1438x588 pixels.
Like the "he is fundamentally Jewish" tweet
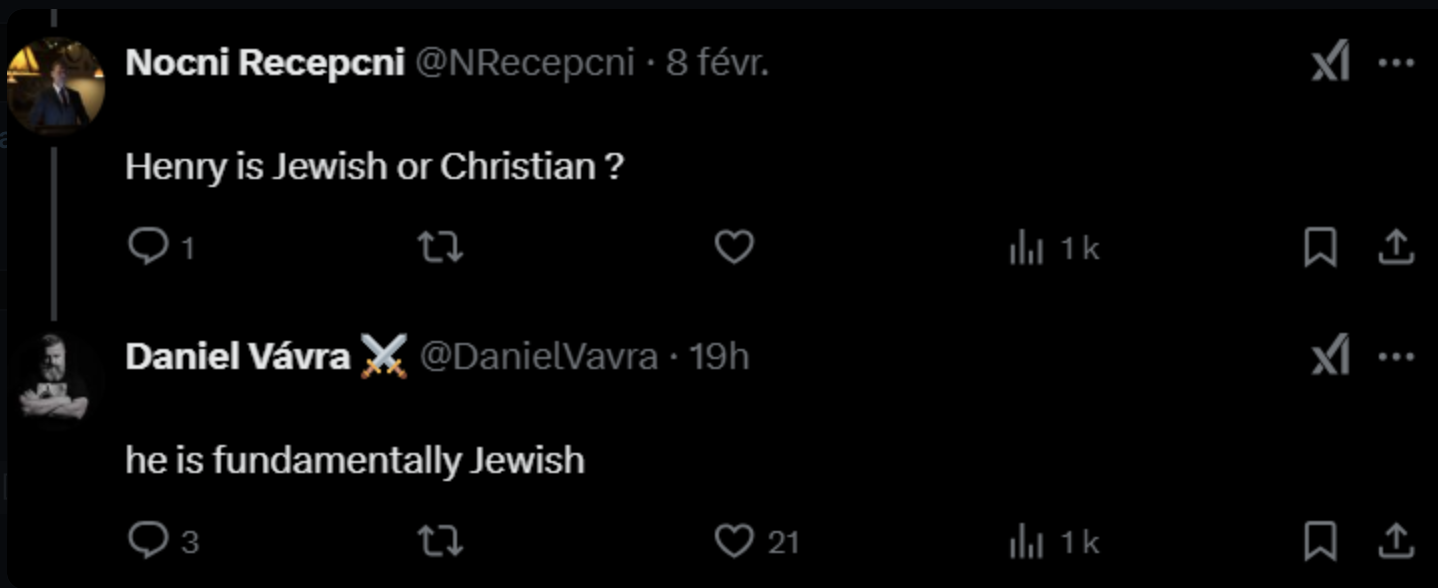coord(734,541)
